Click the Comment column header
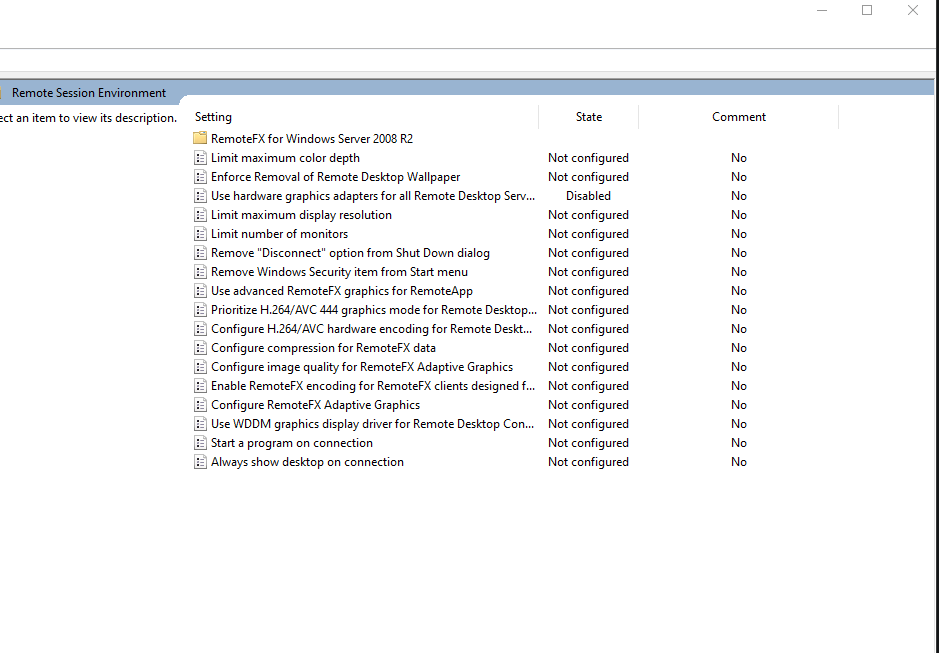This screenshot has width=939, height=653. (739, 117)
